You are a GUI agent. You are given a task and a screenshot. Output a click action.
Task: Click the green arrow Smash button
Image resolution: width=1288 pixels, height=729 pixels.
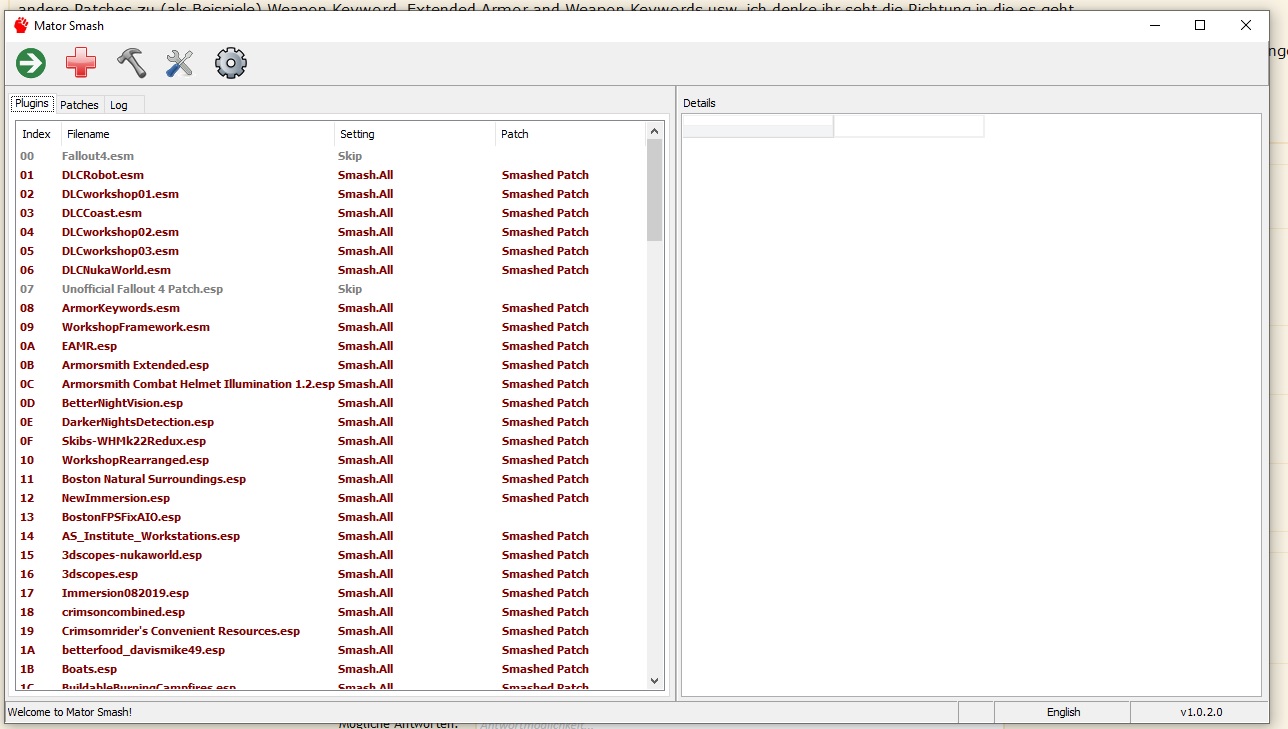[x=31, y=64]
